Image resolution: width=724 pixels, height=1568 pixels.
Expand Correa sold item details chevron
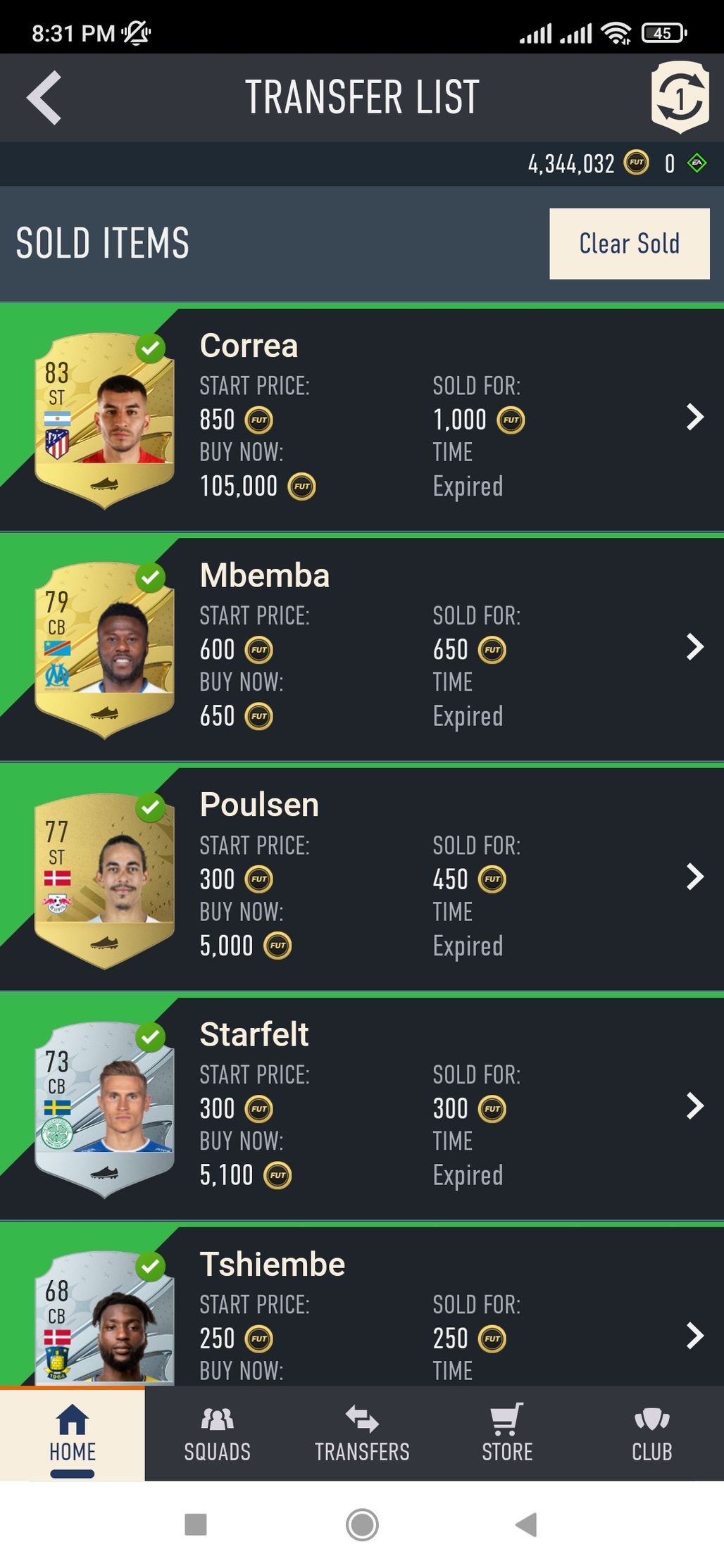point(694,417)
